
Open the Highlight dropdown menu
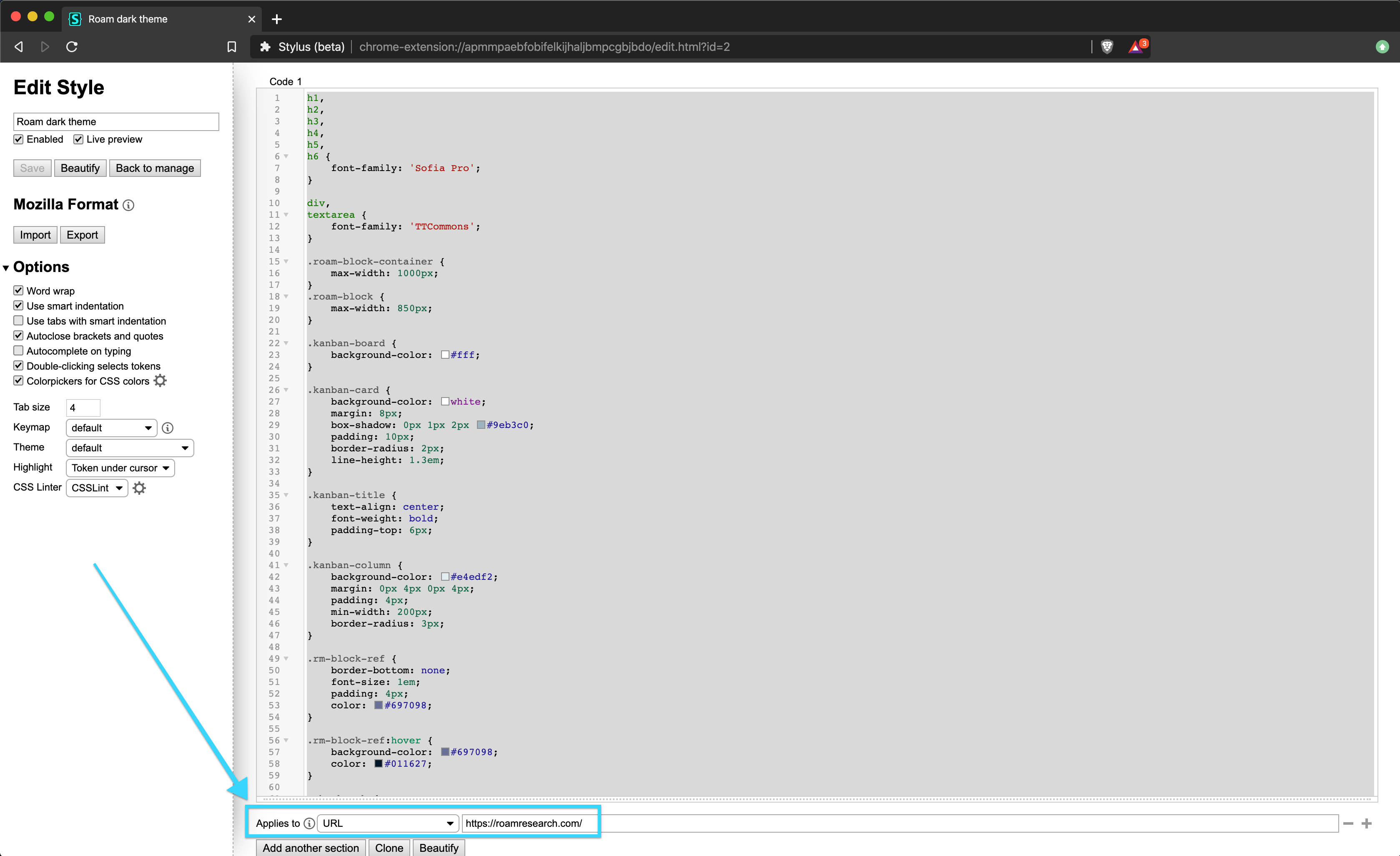(x=120, y=468)
